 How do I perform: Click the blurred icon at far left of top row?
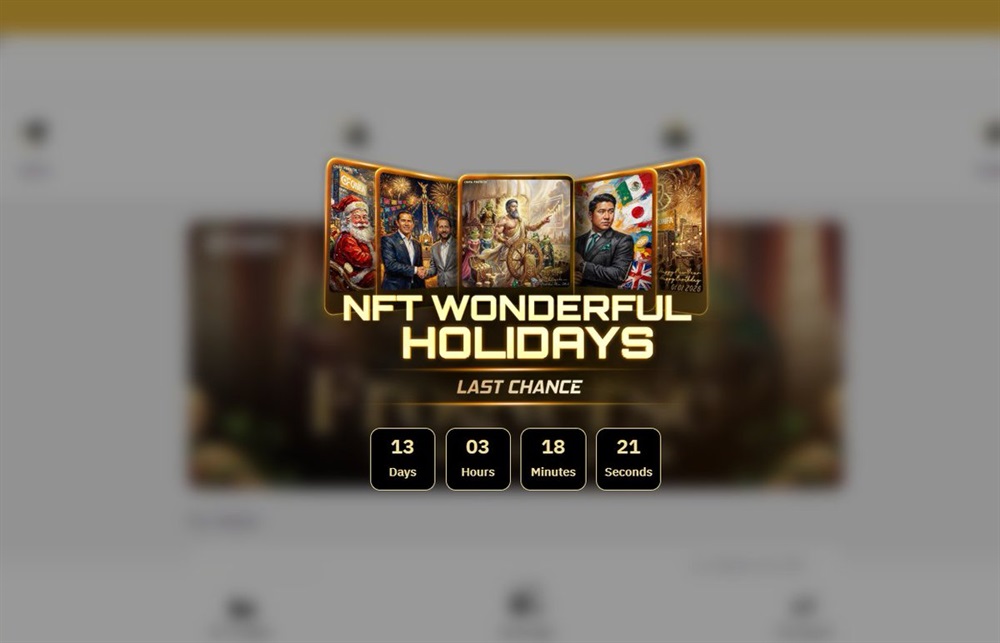click(36, 132)
